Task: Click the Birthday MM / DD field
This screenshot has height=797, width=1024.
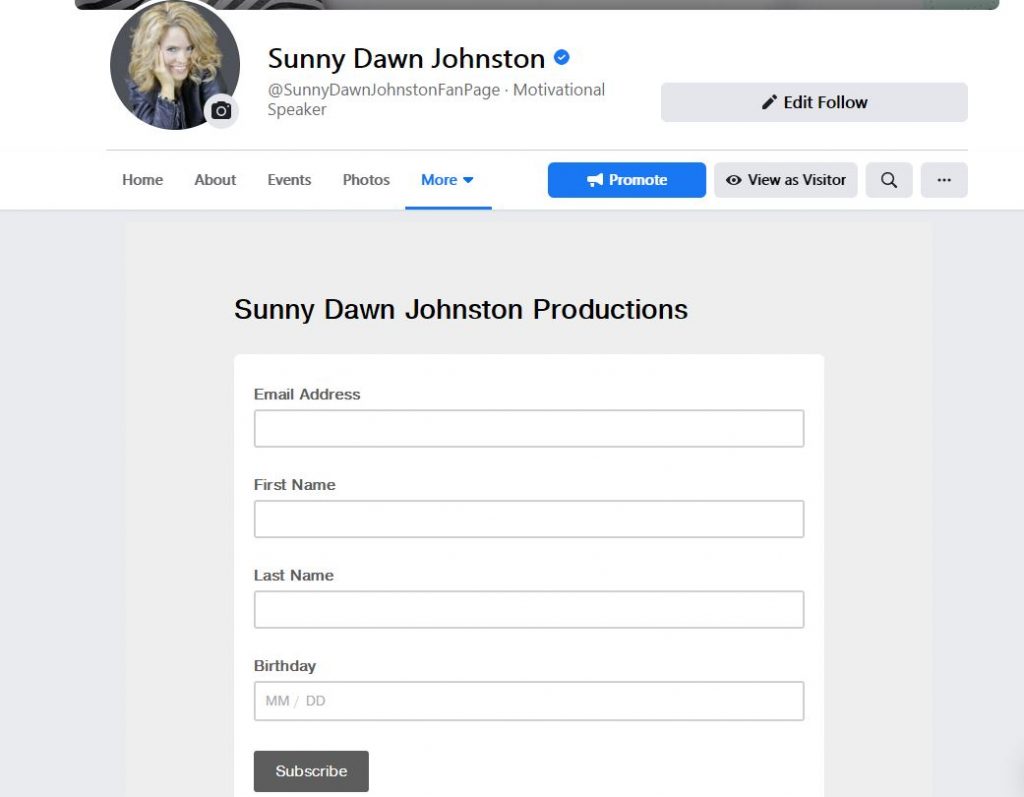Action: tap(528, 701)
